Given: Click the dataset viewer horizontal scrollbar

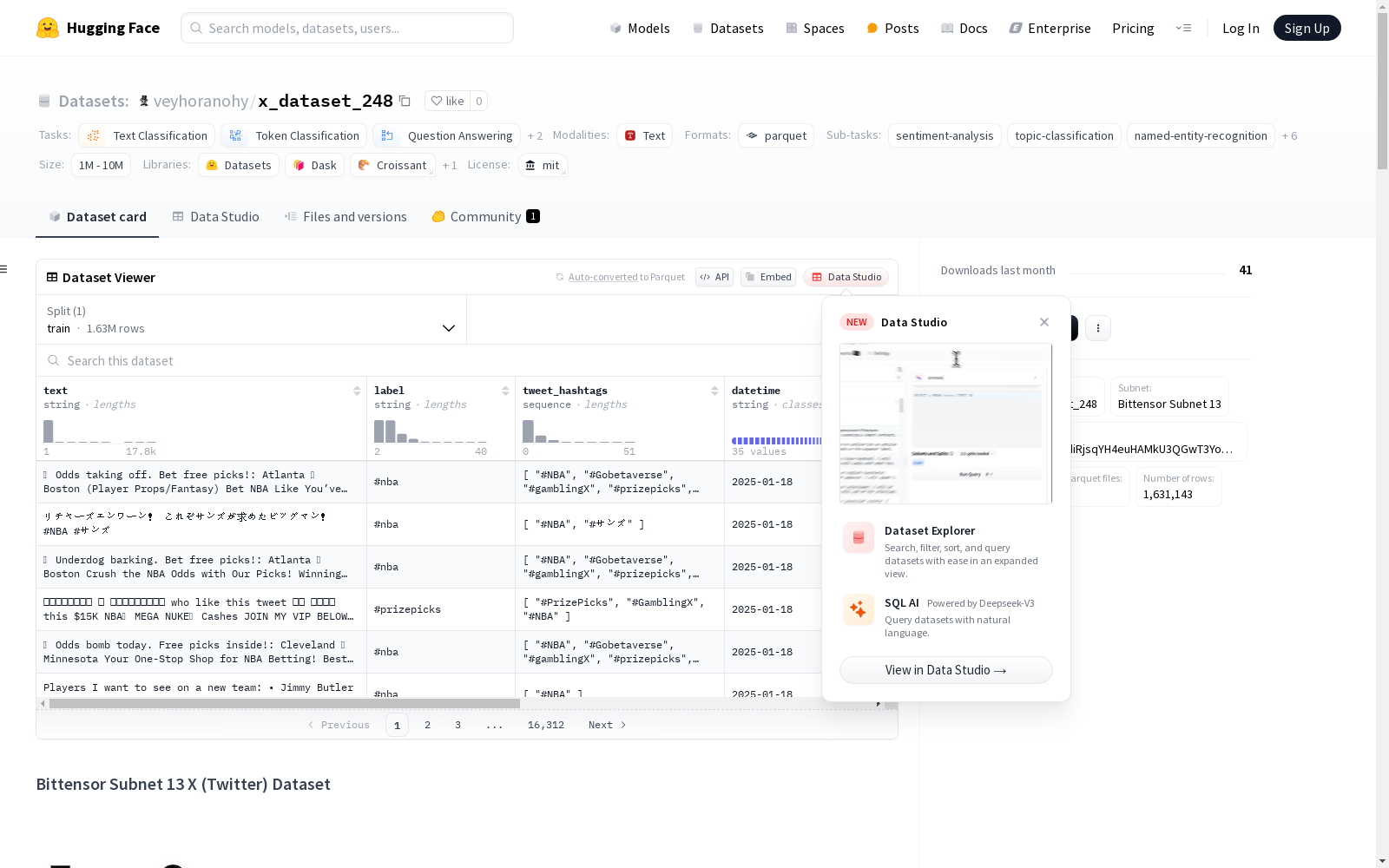Looking at the screenshot, I should [285, 704].
